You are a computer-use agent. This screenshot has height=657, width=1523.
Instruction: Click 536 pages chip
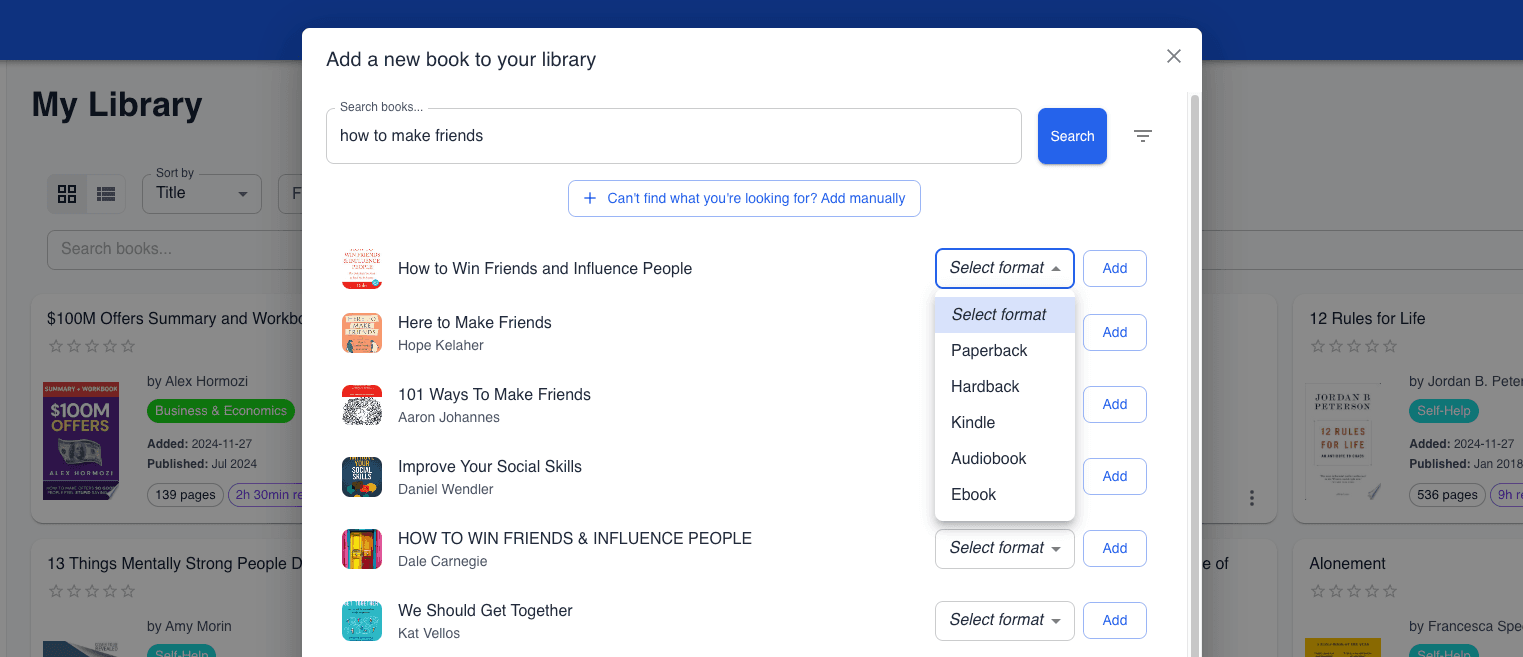click(x=1447, y=495)
